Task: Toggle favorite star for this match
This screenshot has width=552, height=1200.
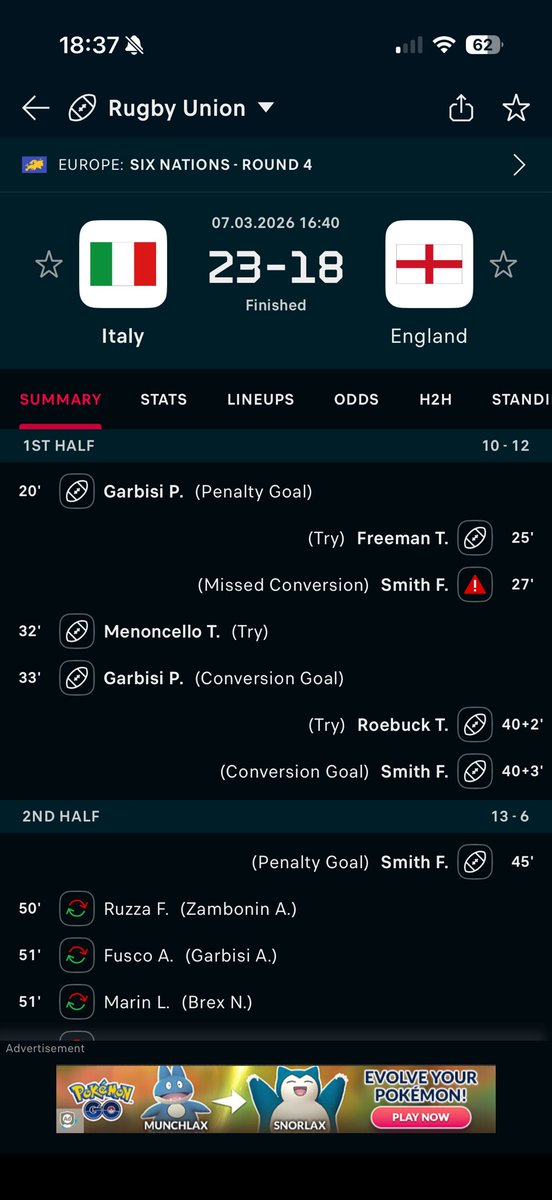Action: pos(516,108)
